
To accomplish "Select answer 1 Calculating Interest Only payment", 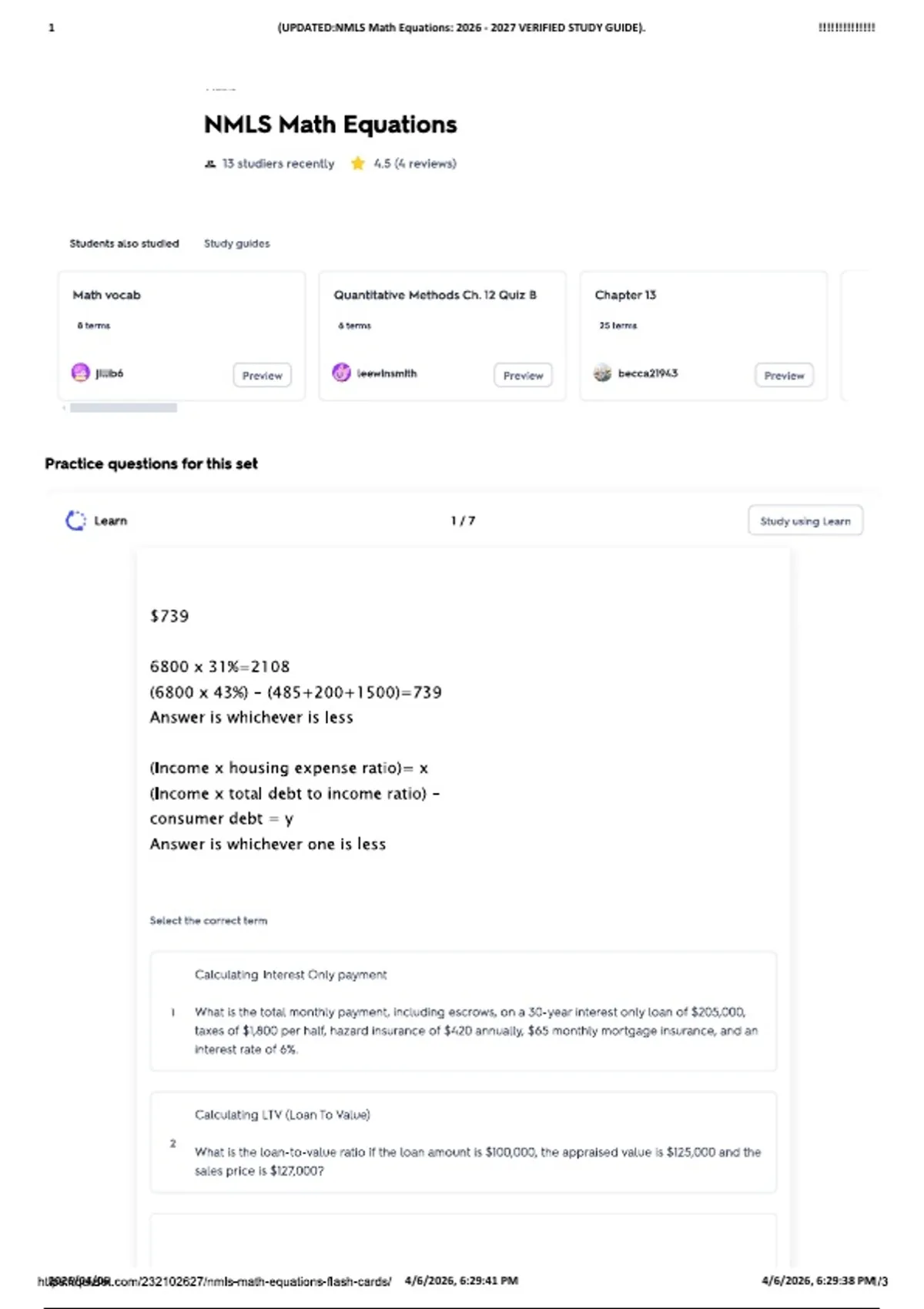I will [464, 1012].
